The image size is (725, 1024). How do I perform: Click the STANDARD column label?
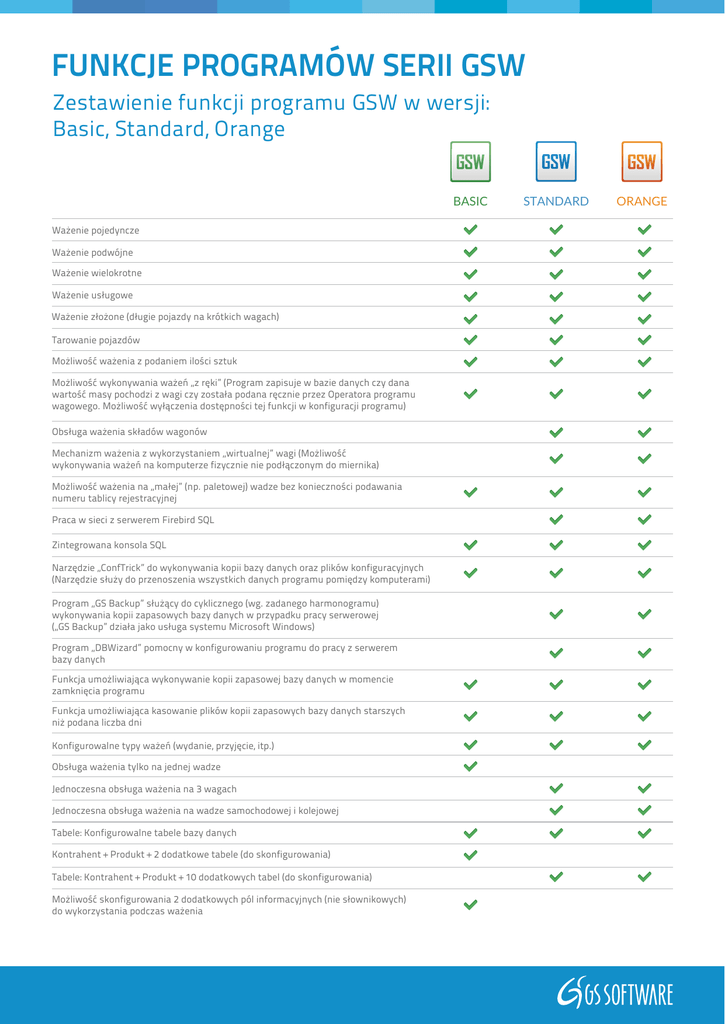pos(556,201)
